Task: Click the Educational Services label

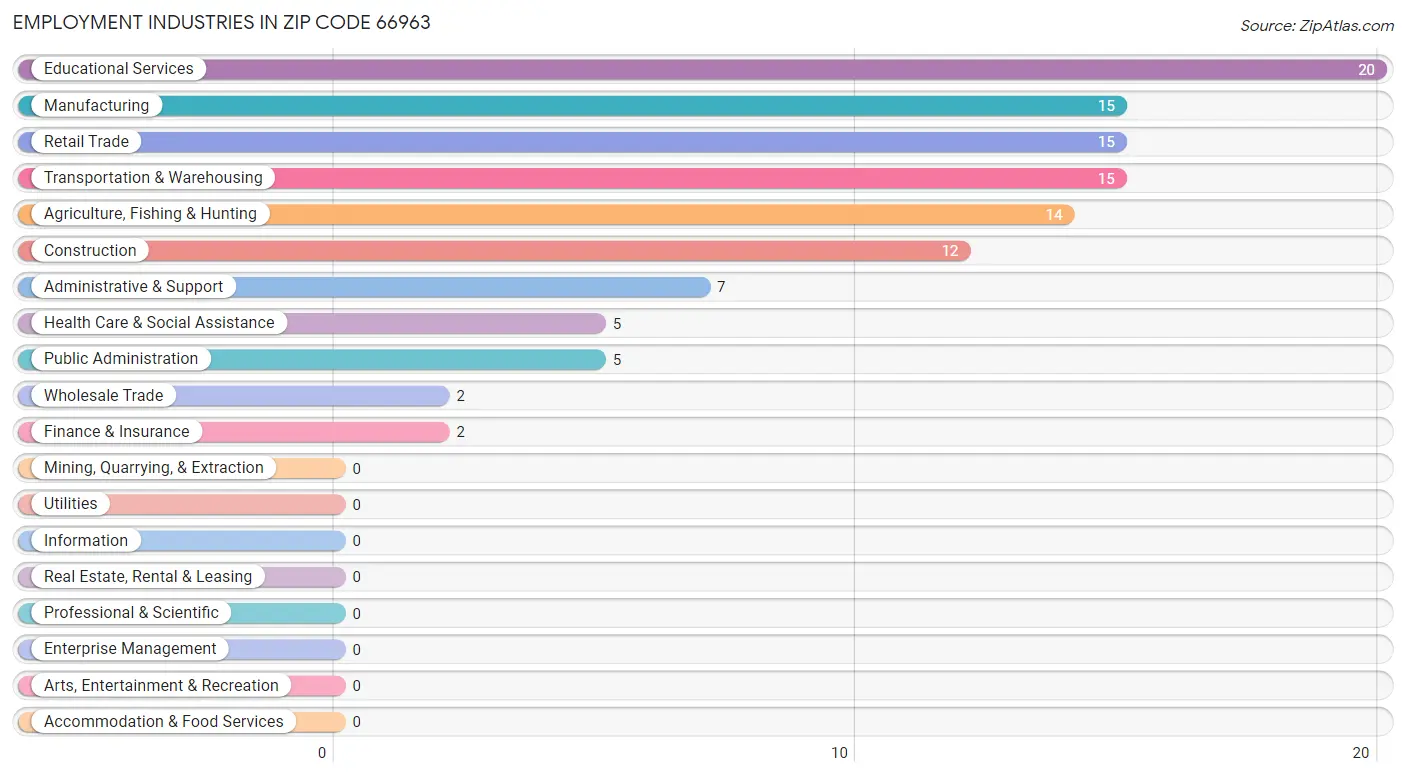Action: tap(118, 69)
